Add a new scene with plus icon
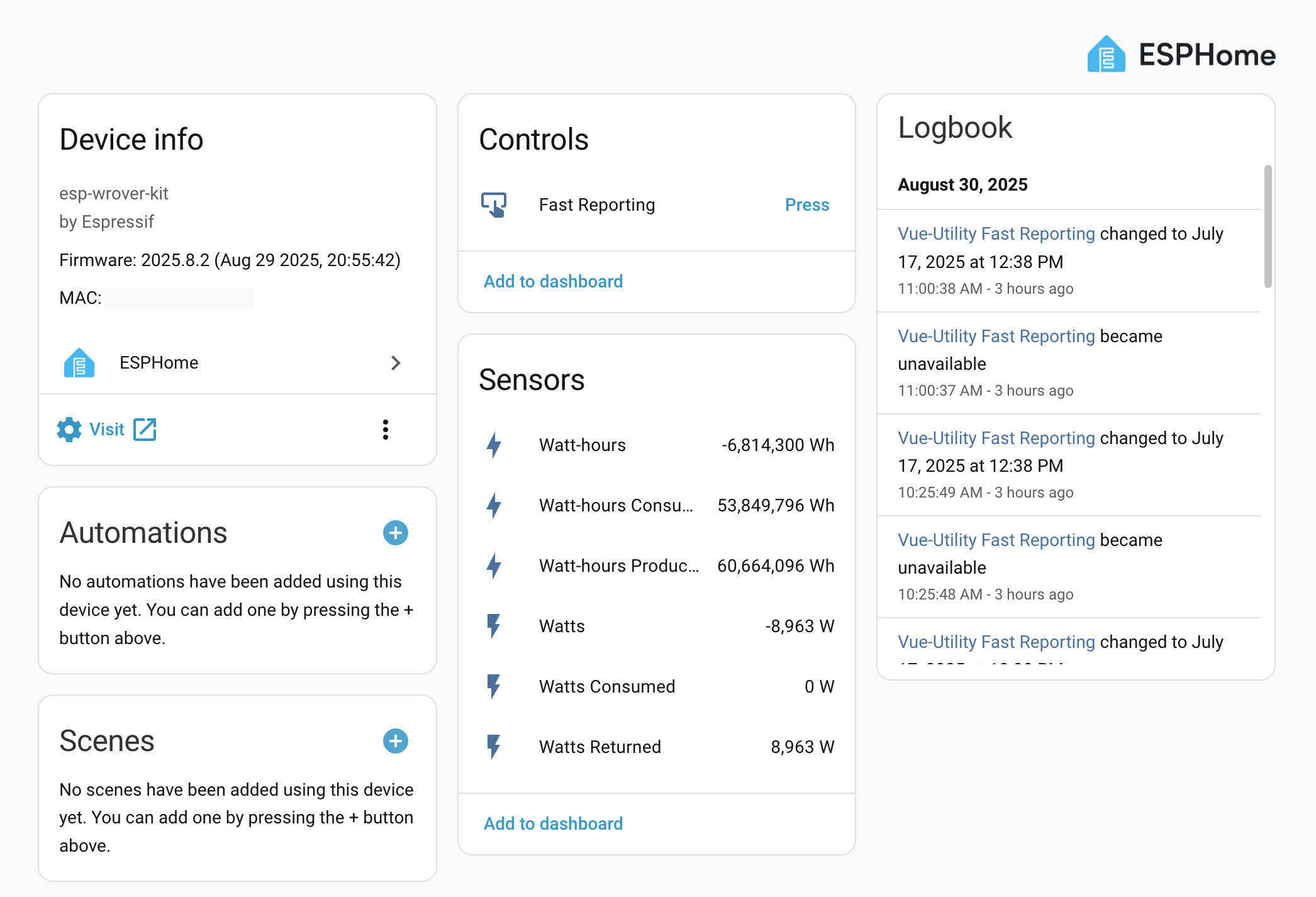 click(x=395, y=741)
